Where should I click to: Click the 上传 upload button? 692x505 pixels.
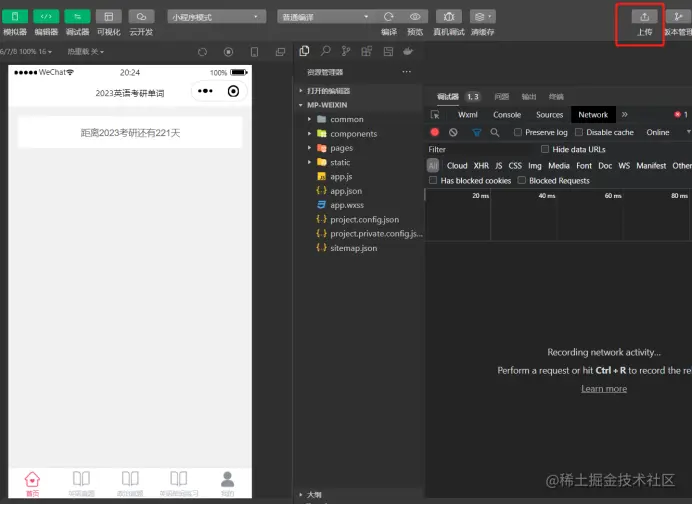point(644,17)
